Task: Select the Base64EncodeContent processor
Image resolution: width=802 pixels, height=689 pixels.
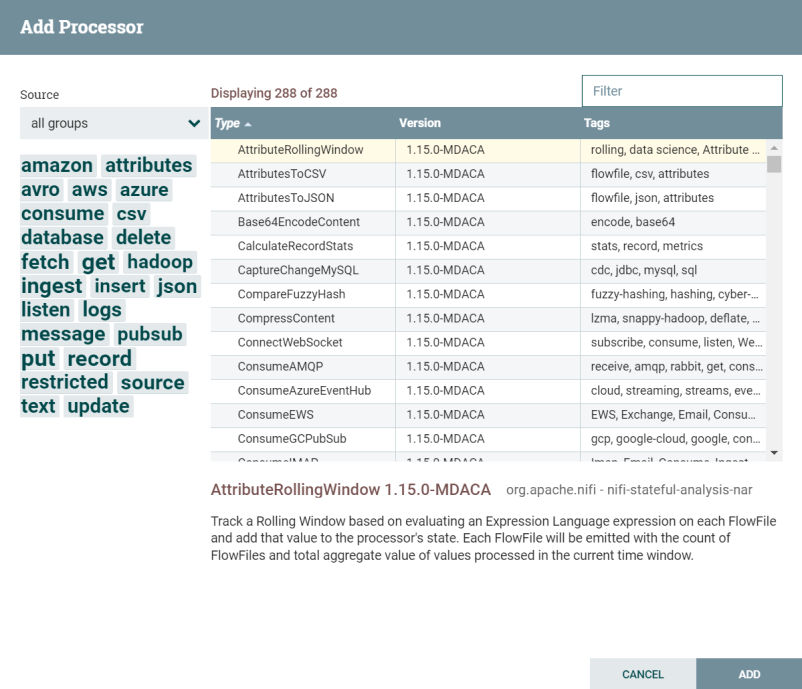Action: (x=300, y=222)
